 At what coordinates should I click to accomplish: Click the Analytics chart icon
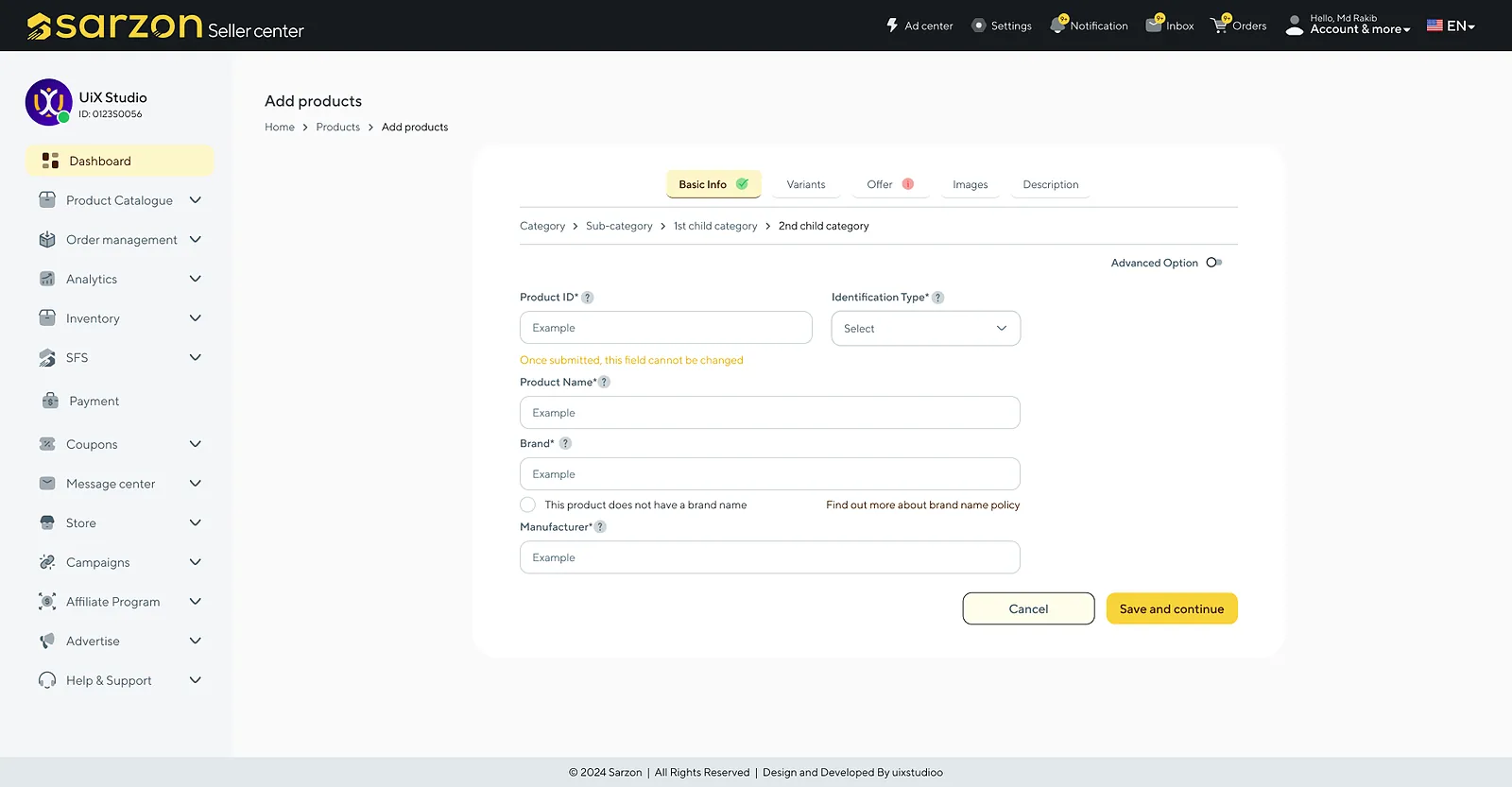47,279
